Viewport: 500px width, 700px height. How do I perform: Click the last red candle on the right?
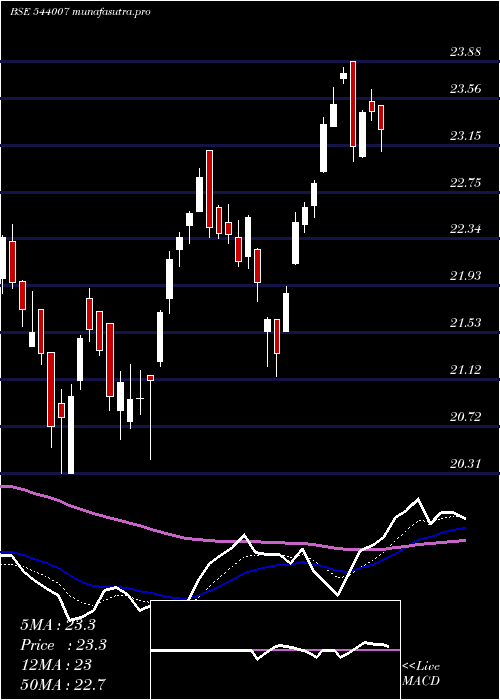[381, 117]
